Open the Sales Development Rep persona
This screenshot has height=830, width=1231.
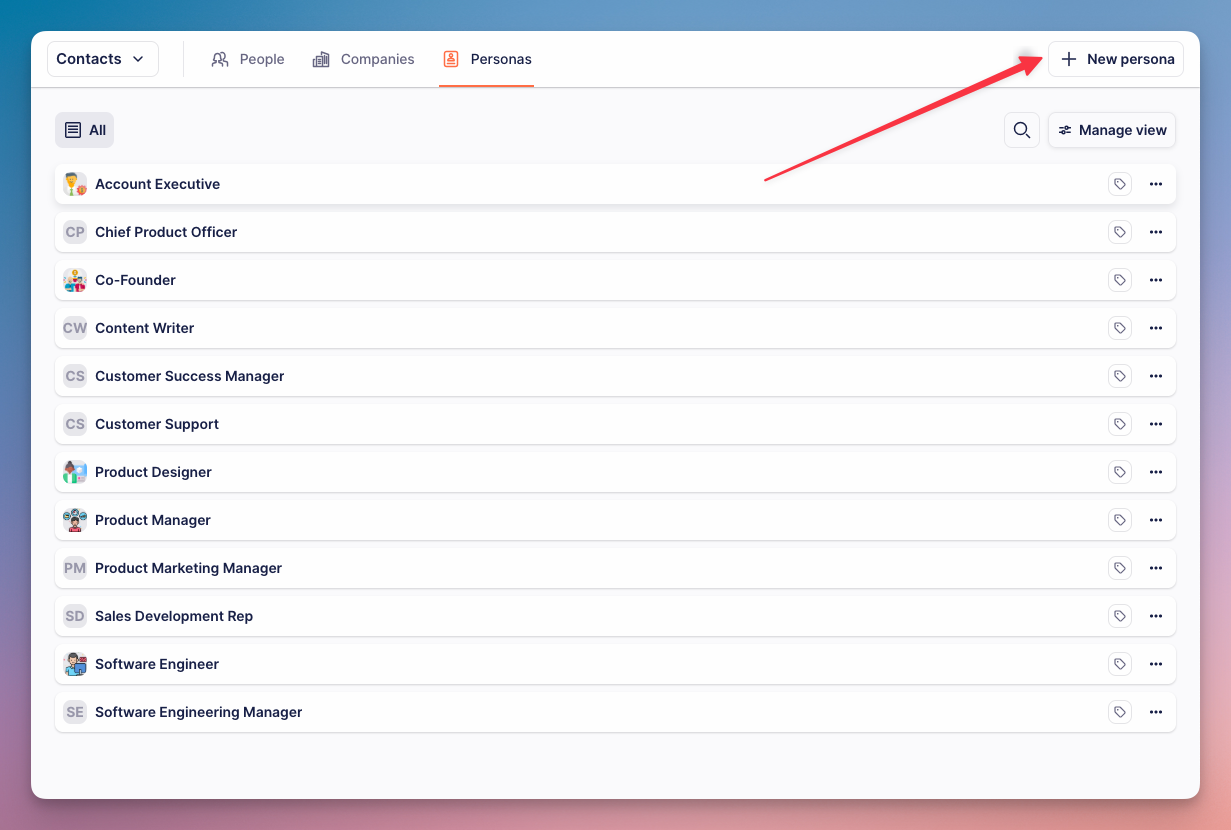pos(174,616)
